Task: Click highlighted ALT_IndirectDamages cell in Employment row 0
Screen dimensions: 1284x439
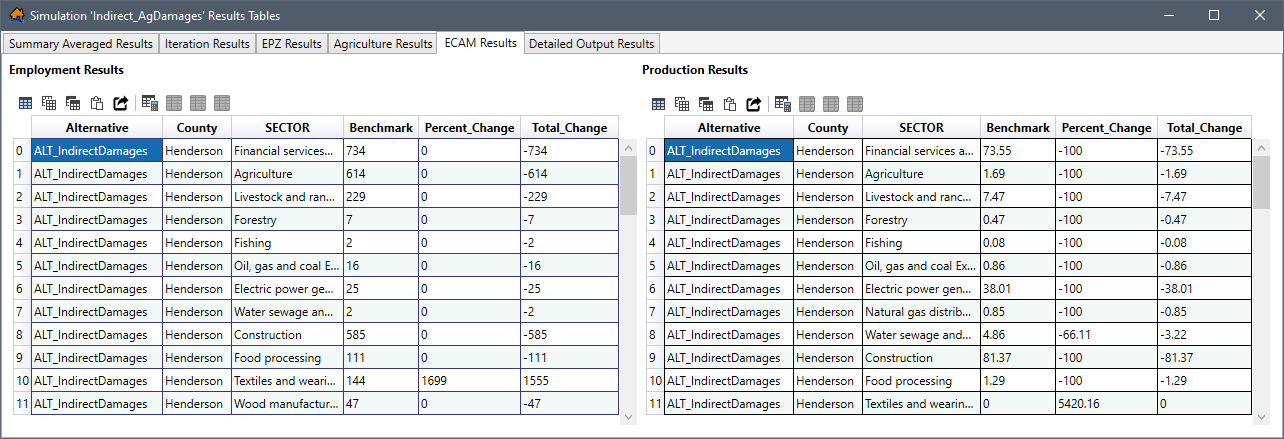Action: pos(97,150)
